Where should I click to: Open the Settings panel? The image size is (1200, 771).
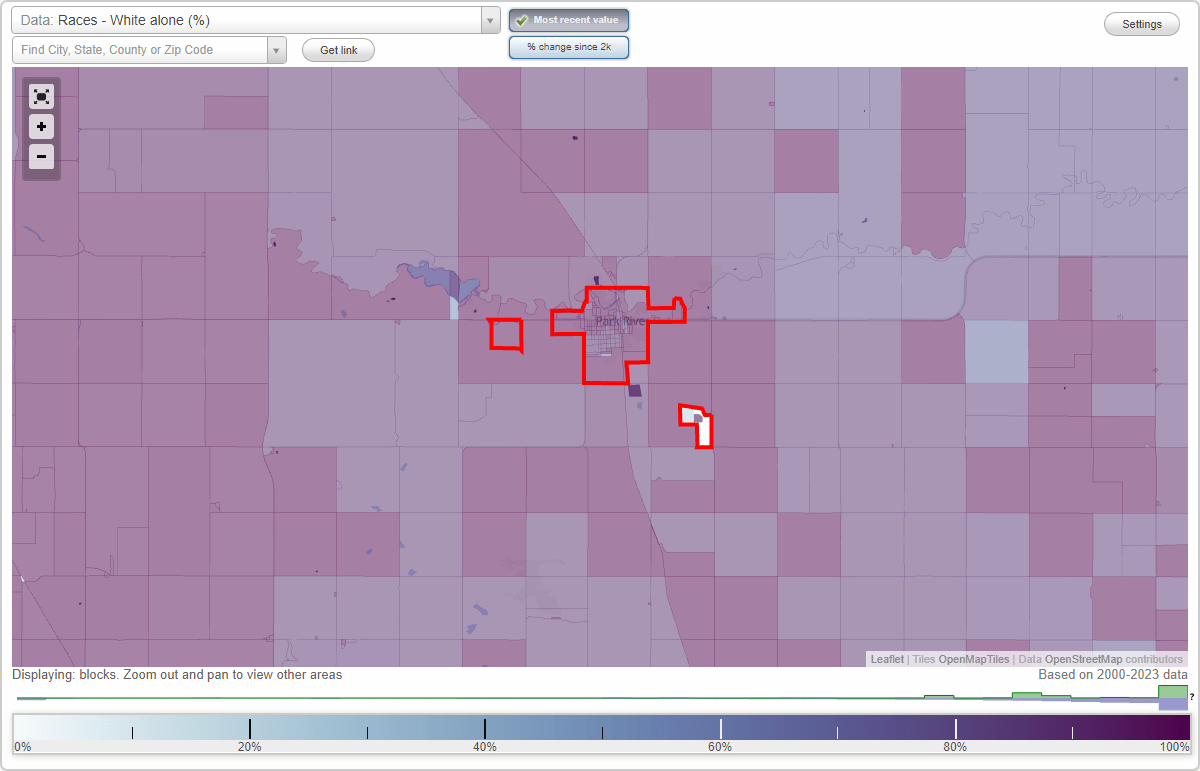coord(1141,23)
